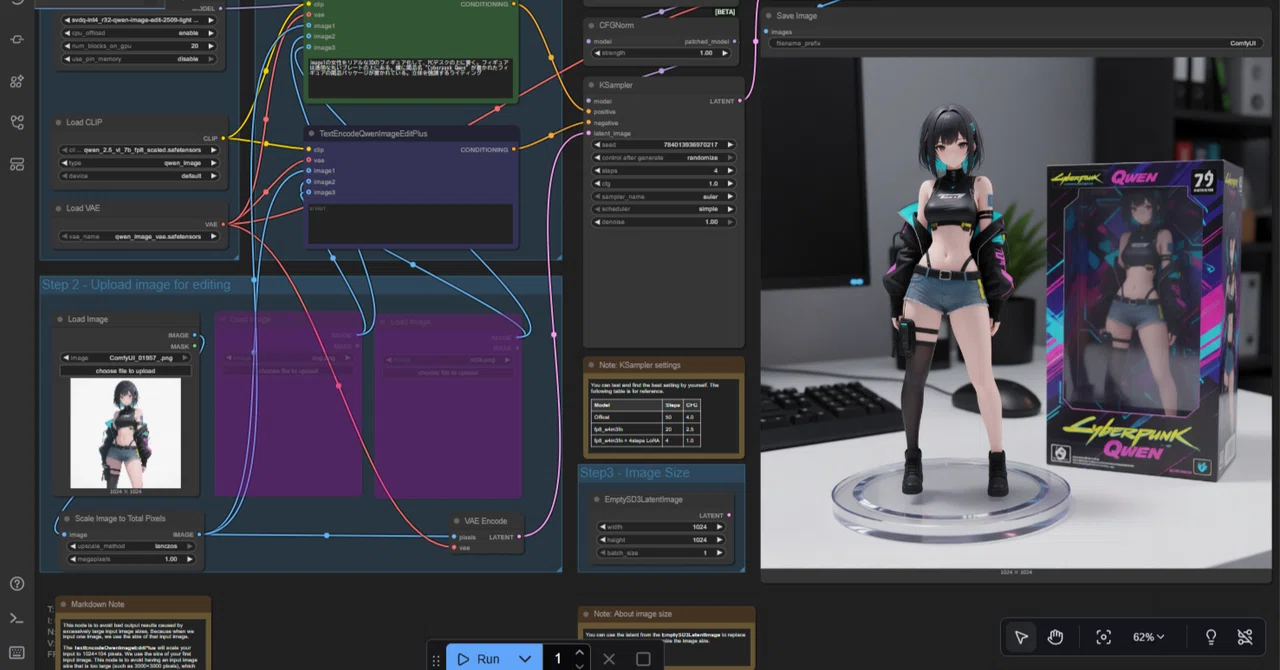Collapse the CFGNorm node via its dot
Viewport: 1280px width, 670px height.
(x=591, y=24)
